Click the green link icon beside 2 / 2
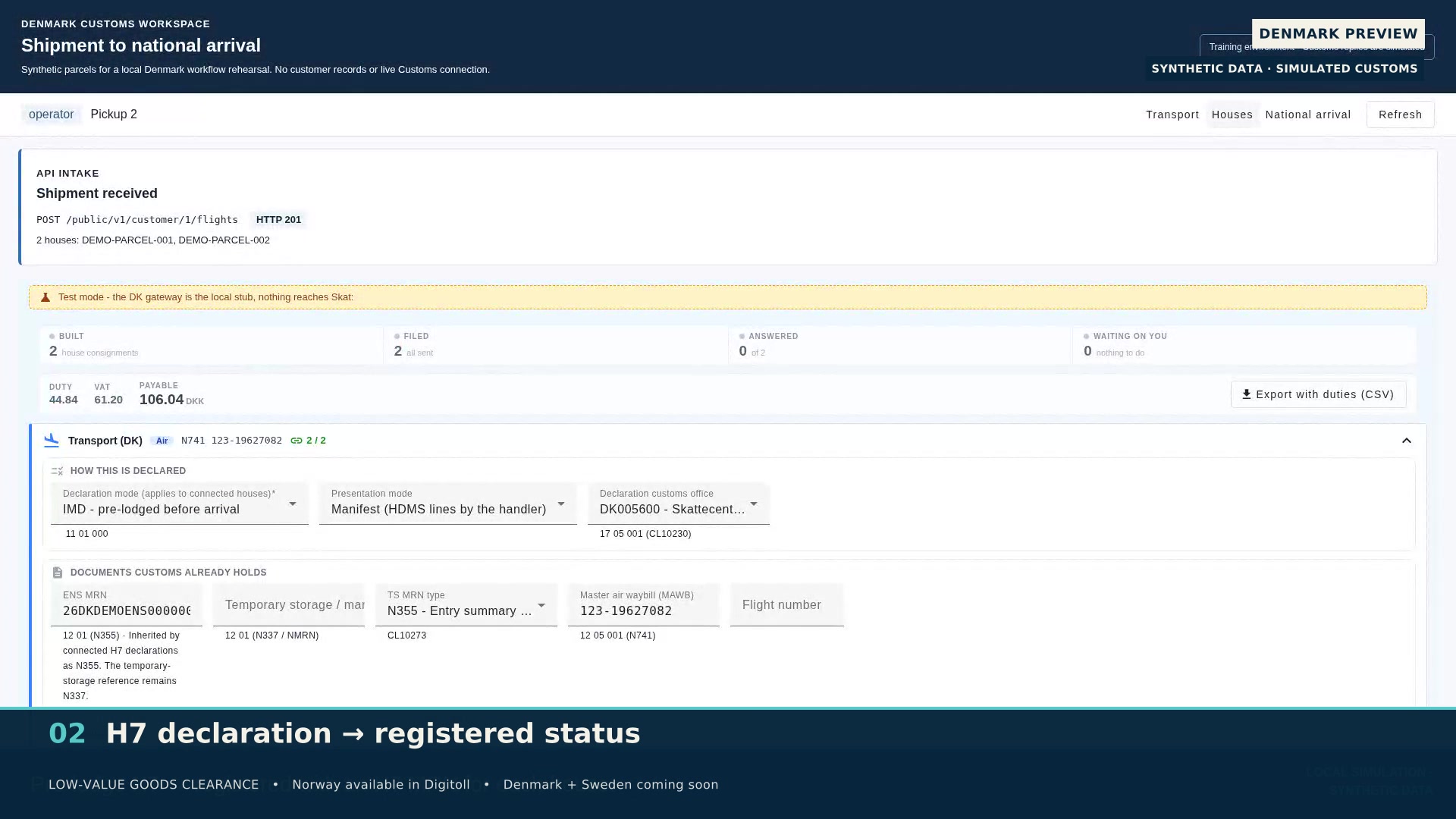This screenshot has height=819, width=1456. click(x=297, y=441)
